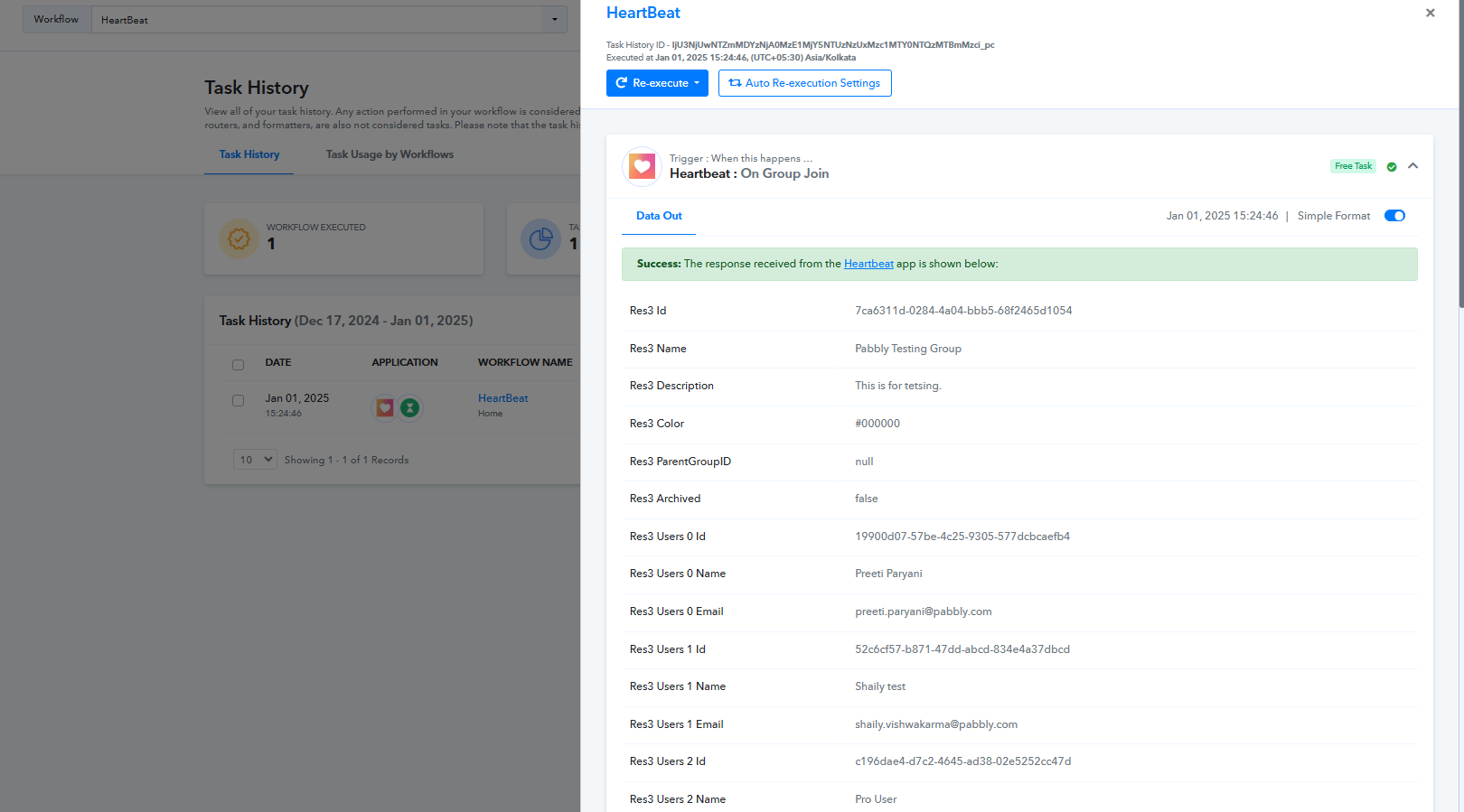Click the Free Task badge

click(x=1353, y=166)
